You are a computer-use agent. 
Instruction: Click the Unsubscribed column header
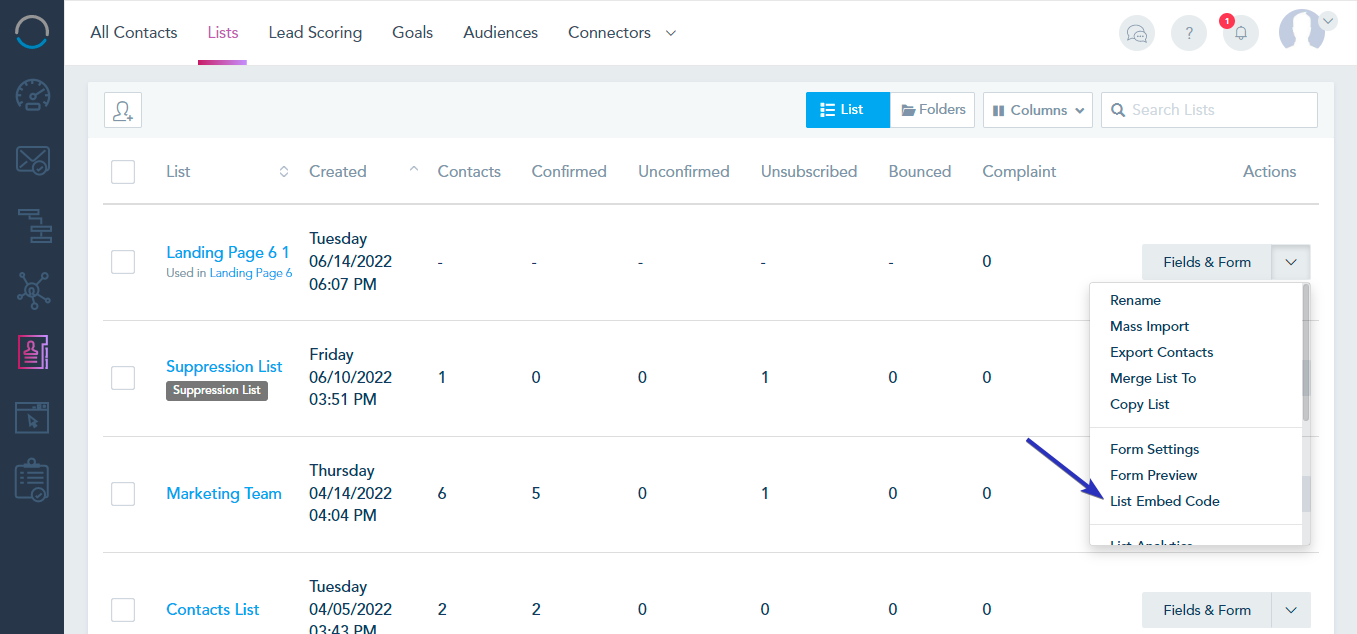click(x=809, y=172)
